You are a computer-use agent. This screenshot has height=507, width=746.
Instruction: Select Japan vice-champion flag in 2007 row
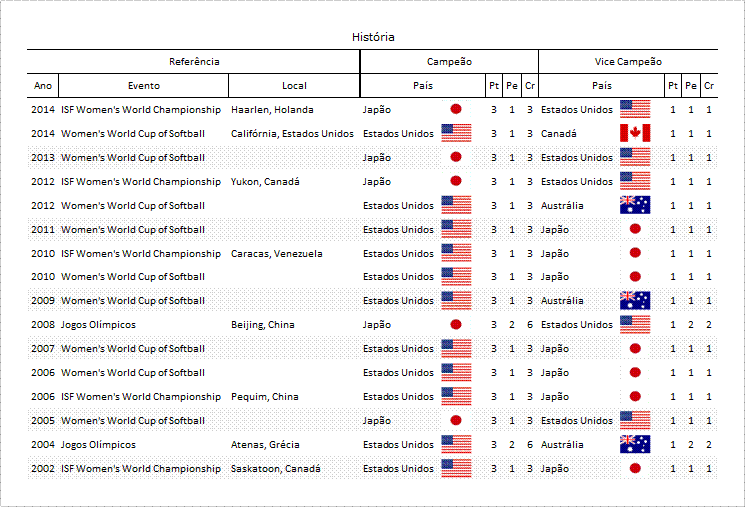[635, 349]
